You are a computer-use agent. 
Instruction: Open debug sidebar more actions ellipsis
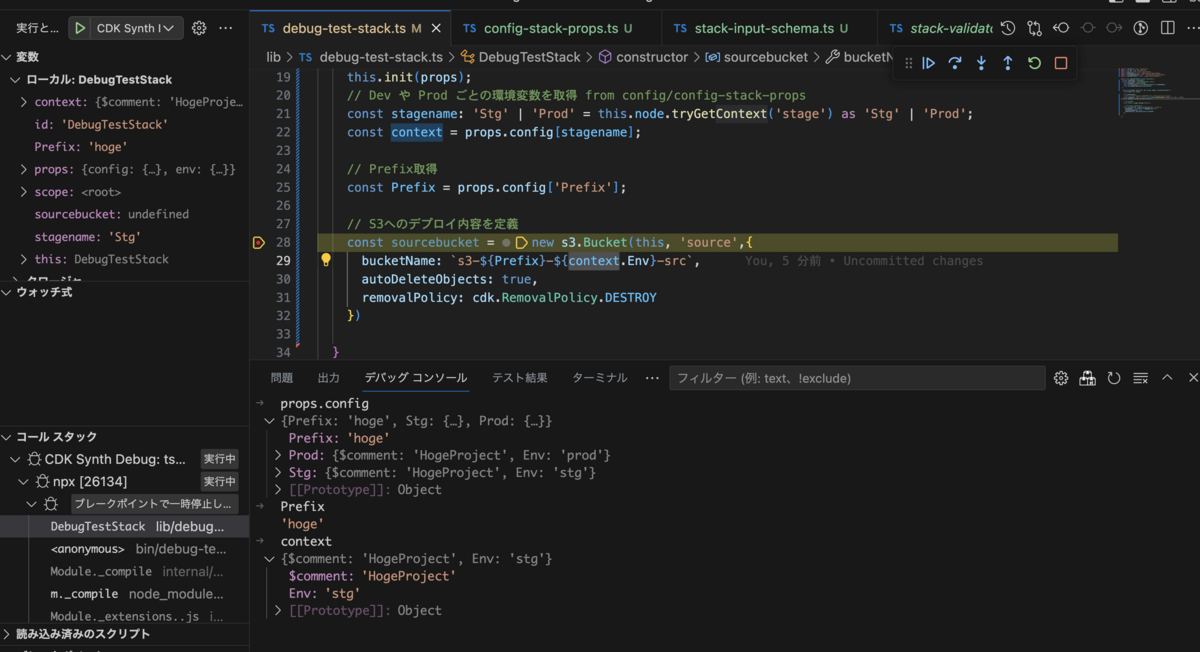[226, 29]
